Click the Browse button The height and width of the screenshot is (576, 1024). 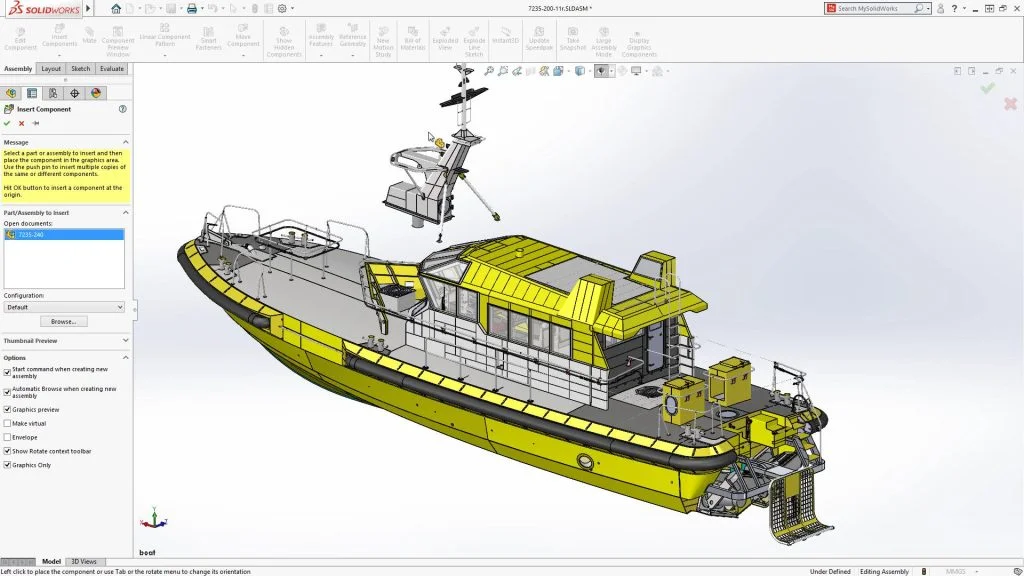click(63, 321)
